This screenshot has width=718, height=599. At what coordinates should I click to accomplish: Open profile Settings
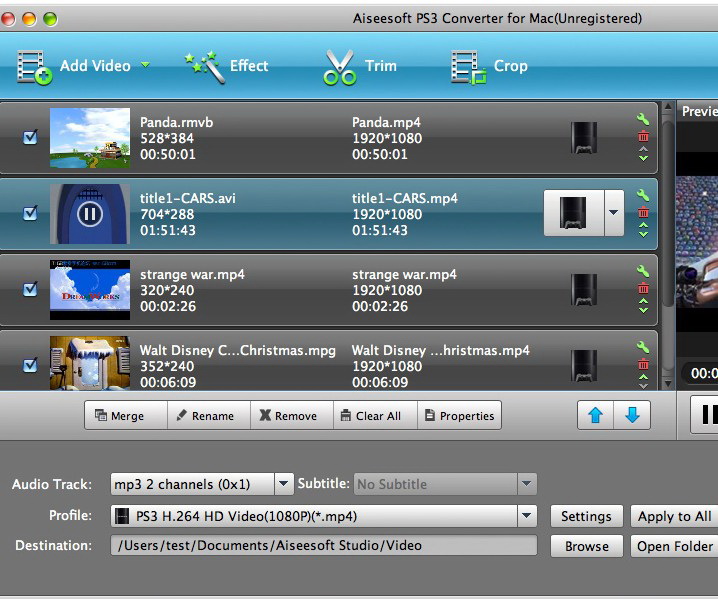[x=587, y=516]
